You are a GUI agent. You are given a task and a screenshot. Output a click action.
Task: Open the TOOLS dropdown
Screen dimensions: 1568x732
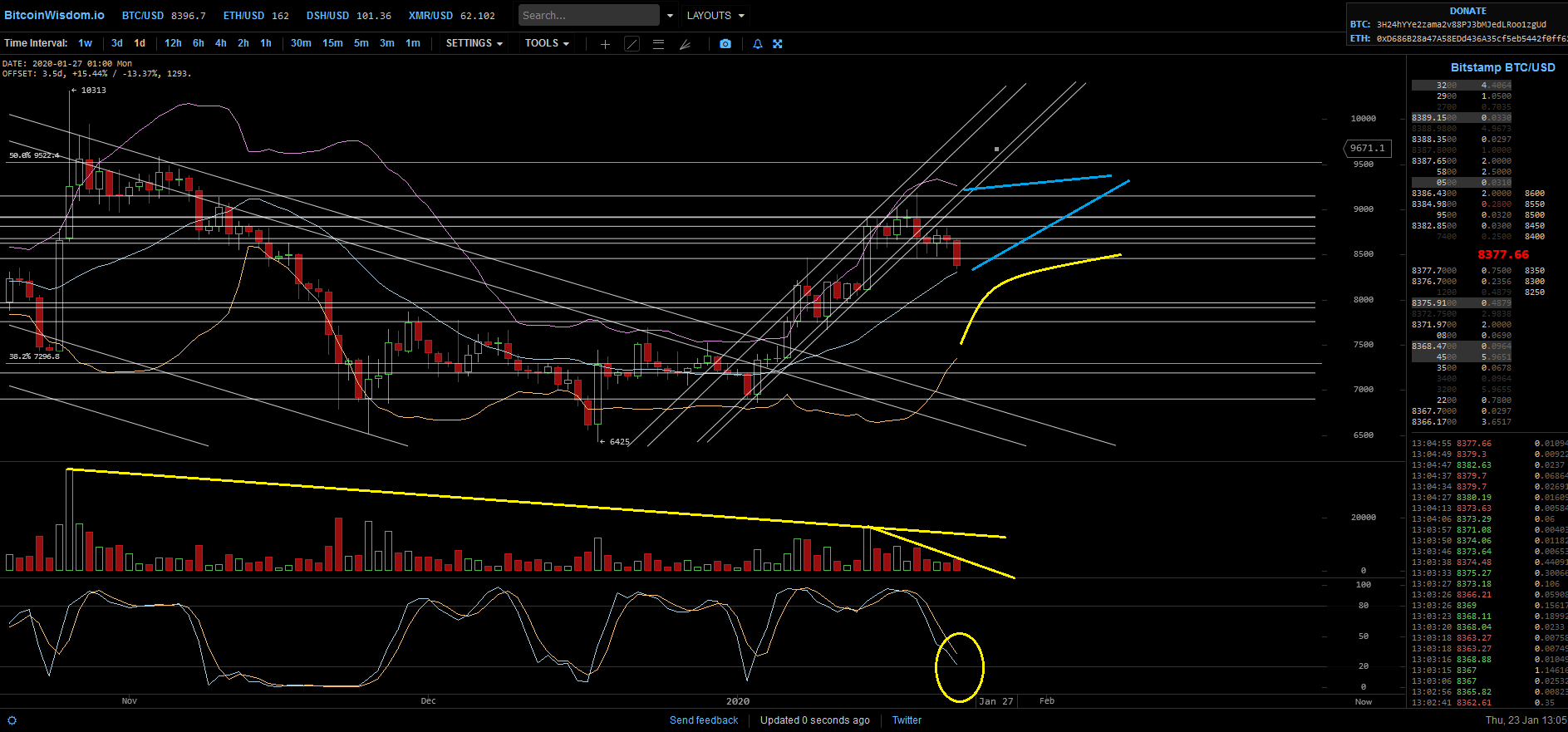pos(547,43)
